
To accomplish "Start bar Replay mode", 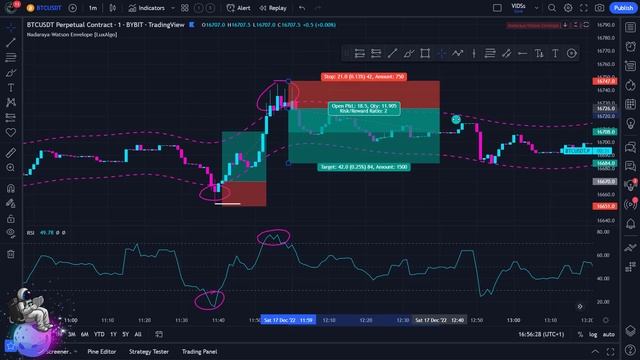I will pyautogui.click(x=273, y=8).
